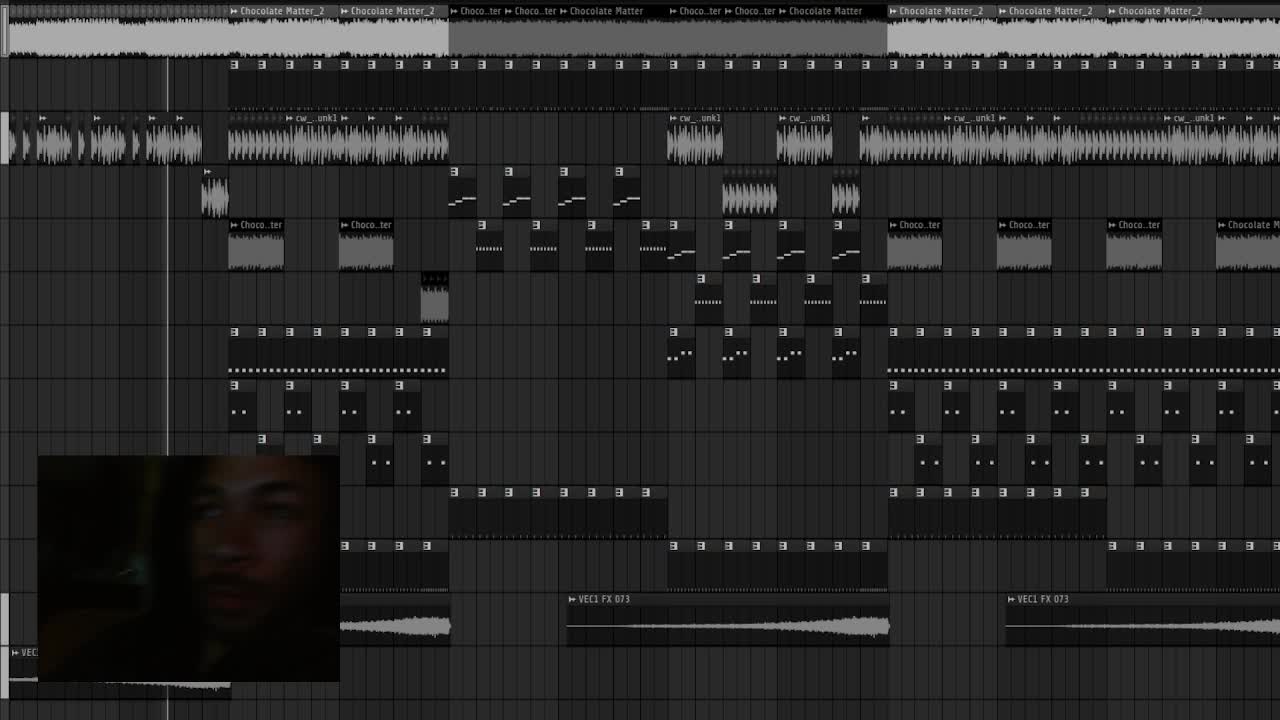Click riser waveform tail ending before first VEC1 clip
Viewport: 1280px width, 720px height.
395,627
